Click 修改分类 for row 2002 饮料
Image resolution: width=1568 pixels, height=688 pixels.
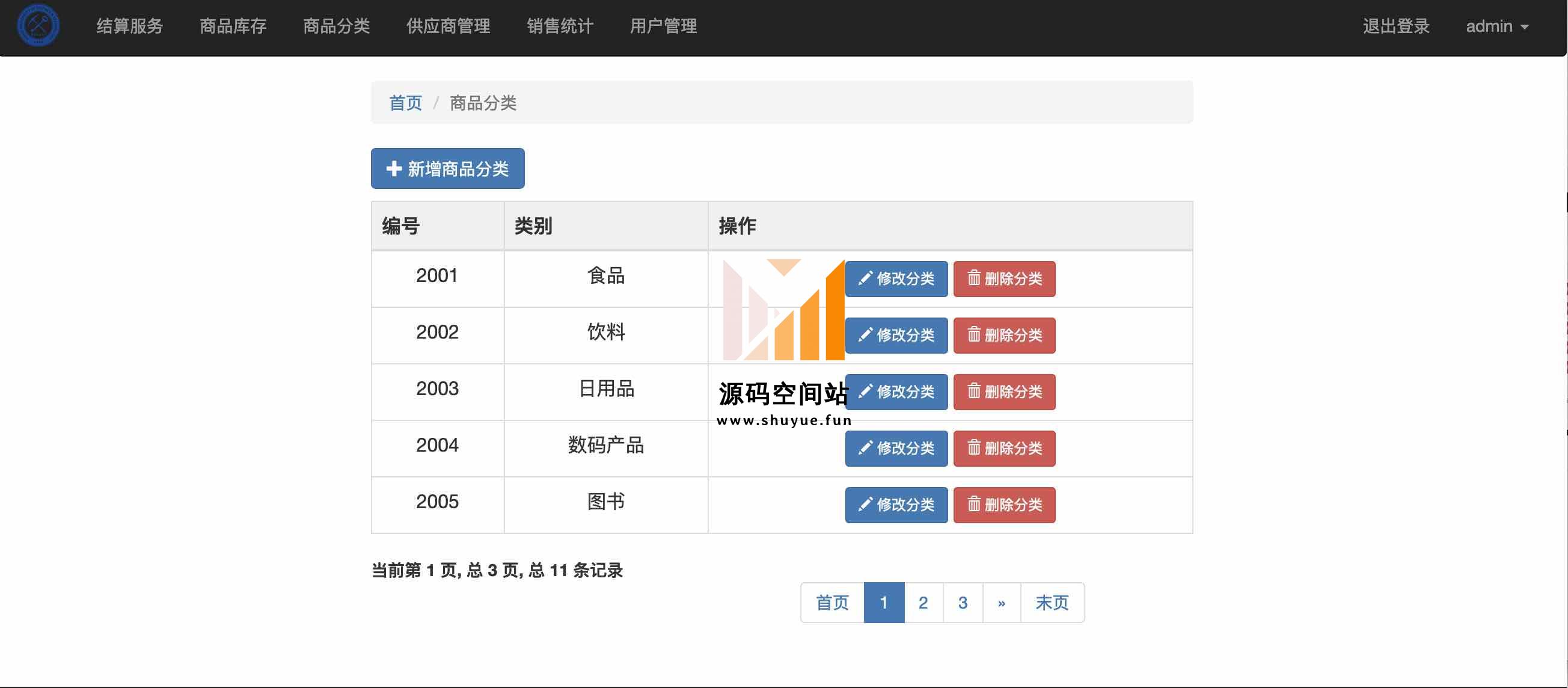point(896,336)
